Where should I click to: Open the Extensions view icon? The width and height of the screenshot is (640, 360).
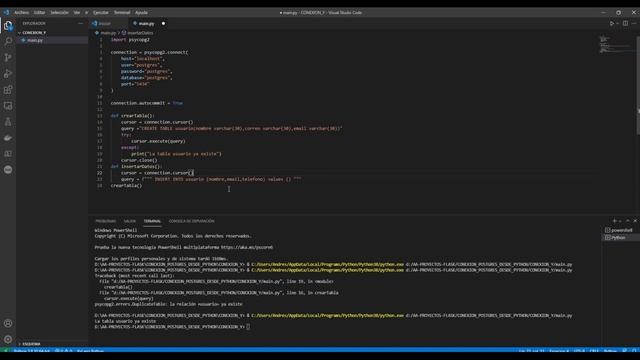[8, 90]
